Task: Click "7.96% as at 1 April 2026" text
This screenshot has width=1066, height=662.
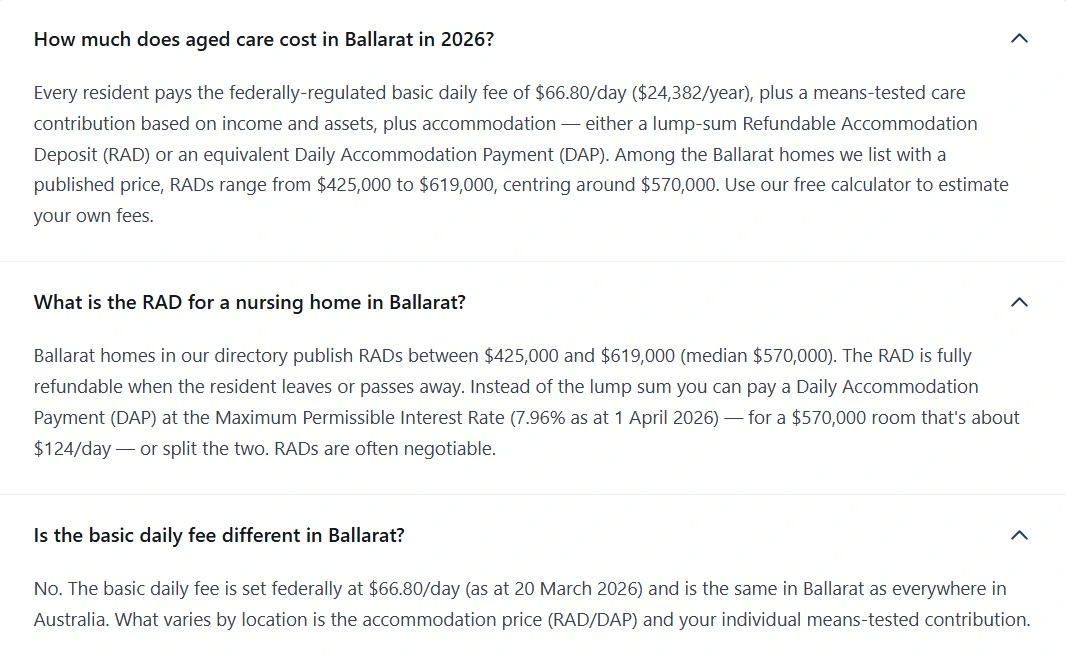Action: click(617, 417)
